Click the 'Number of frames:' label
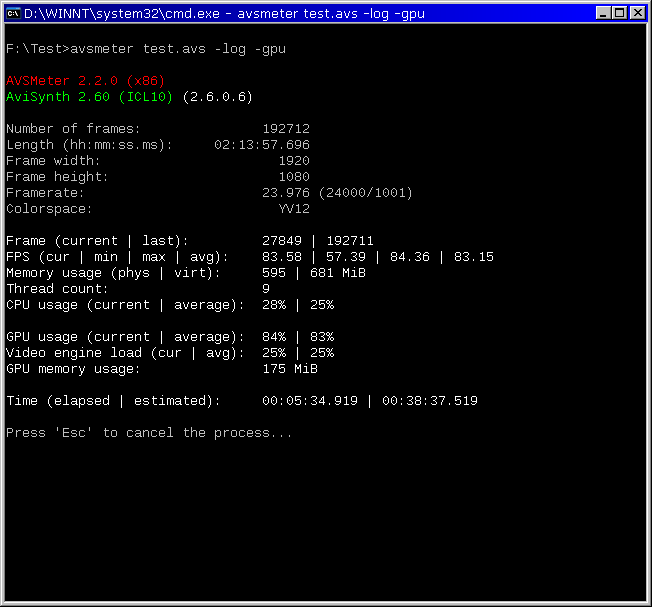 74,129
